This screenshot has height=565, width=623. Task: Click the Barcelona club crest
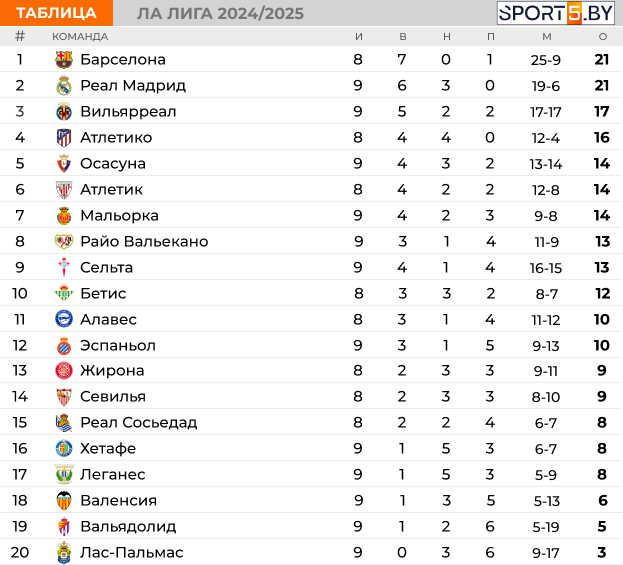click(64, 60)
